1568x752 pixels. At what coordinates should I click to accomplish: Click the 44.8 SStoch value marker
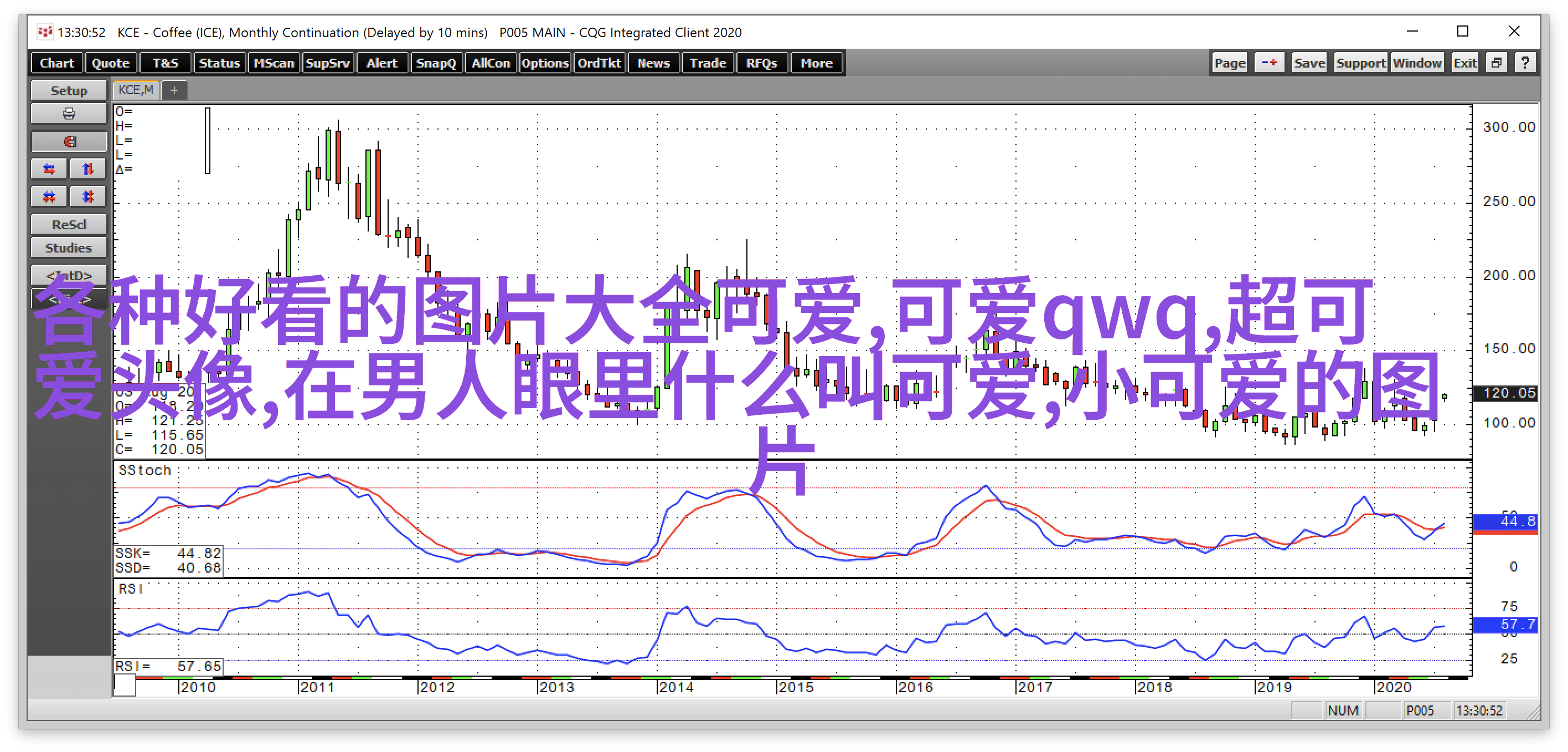(1506, 522)
